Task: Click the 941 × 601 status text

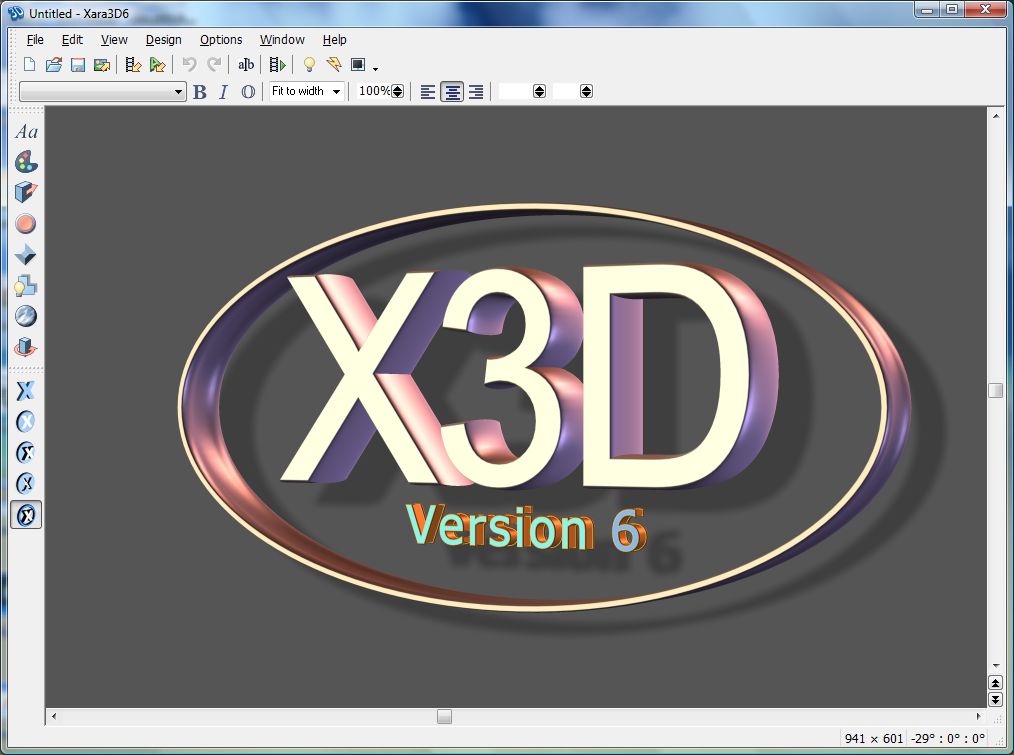Action: pyautogui.click(x=874, y=738)
